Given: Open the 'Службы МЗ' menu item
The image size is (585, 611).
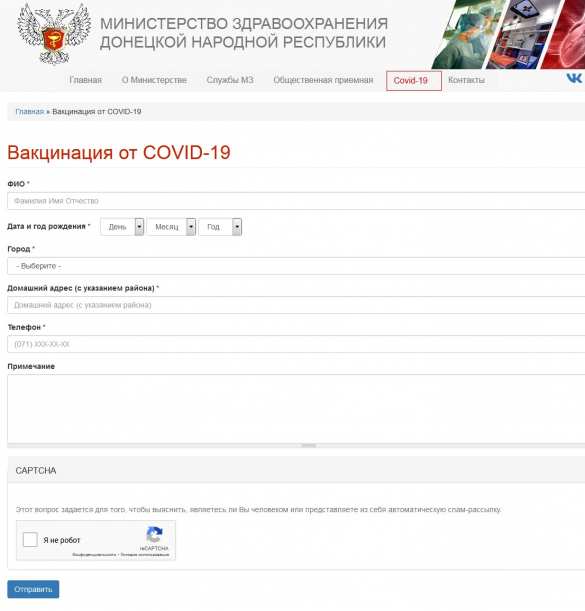Looking at the screenshot, I should coord(230,80).
